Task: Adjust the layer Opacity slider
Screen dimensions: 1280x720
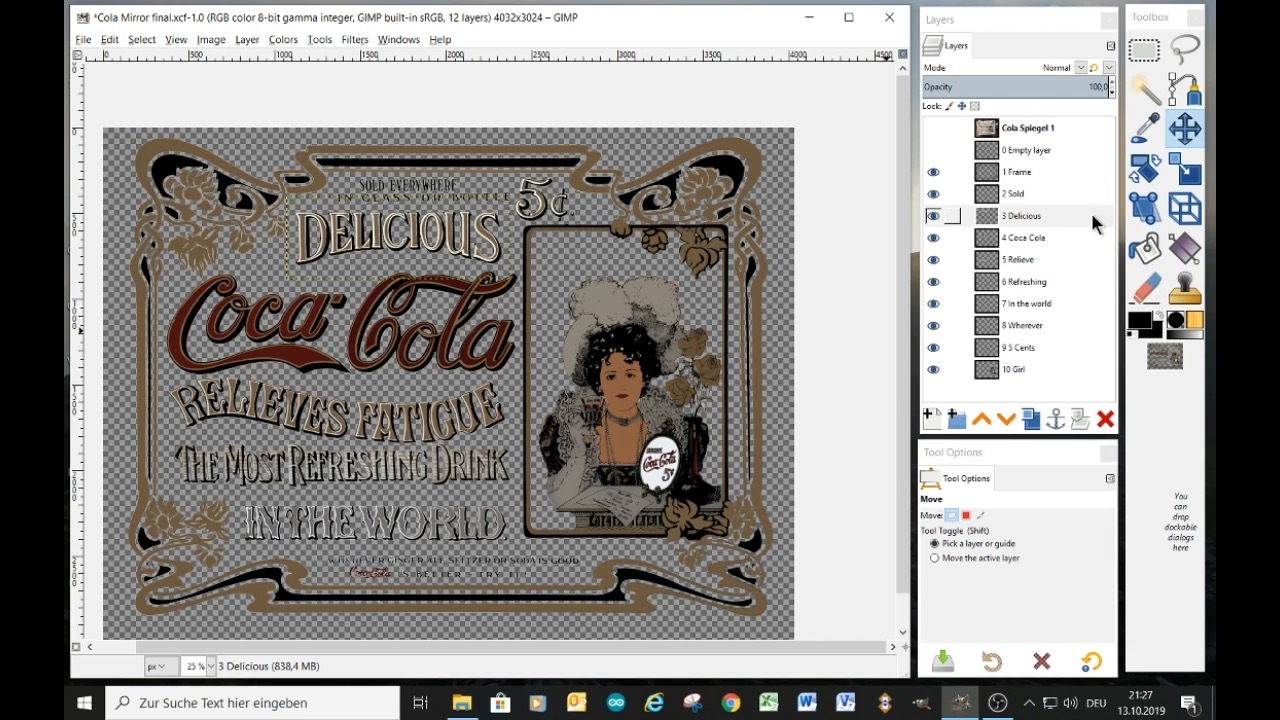Action: tap(1014, 87)
